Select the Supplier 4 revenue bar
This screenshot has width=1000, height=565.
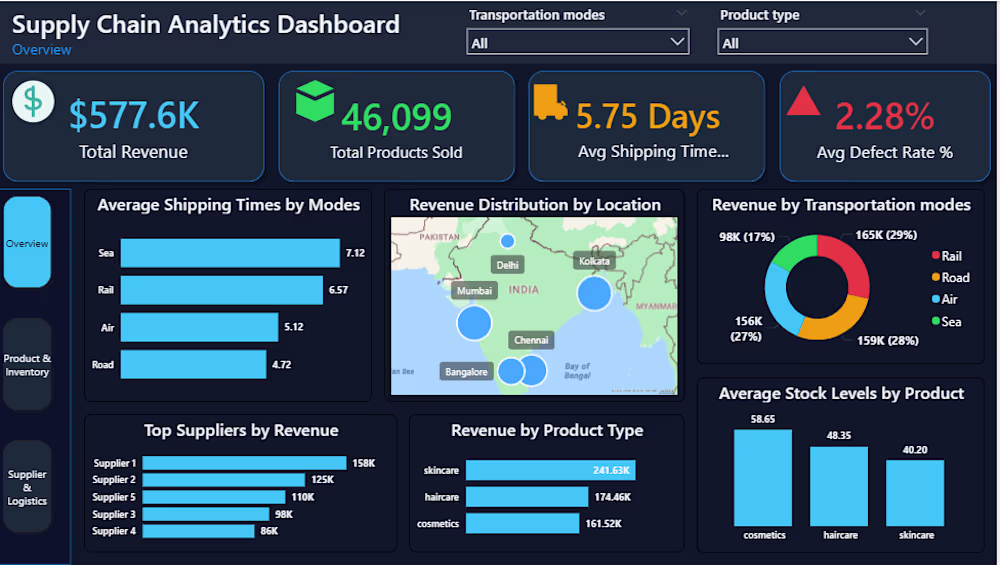(x=198, y=531)
